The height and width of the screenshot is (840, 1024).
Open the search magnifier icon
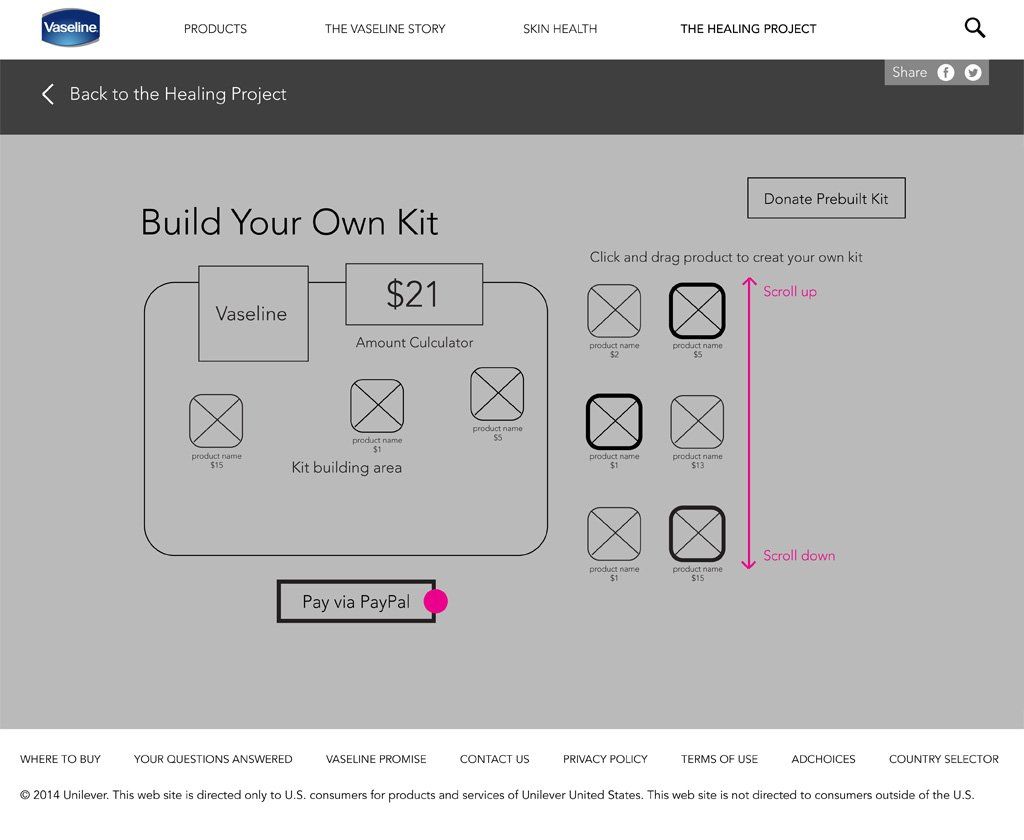point(974,27)
